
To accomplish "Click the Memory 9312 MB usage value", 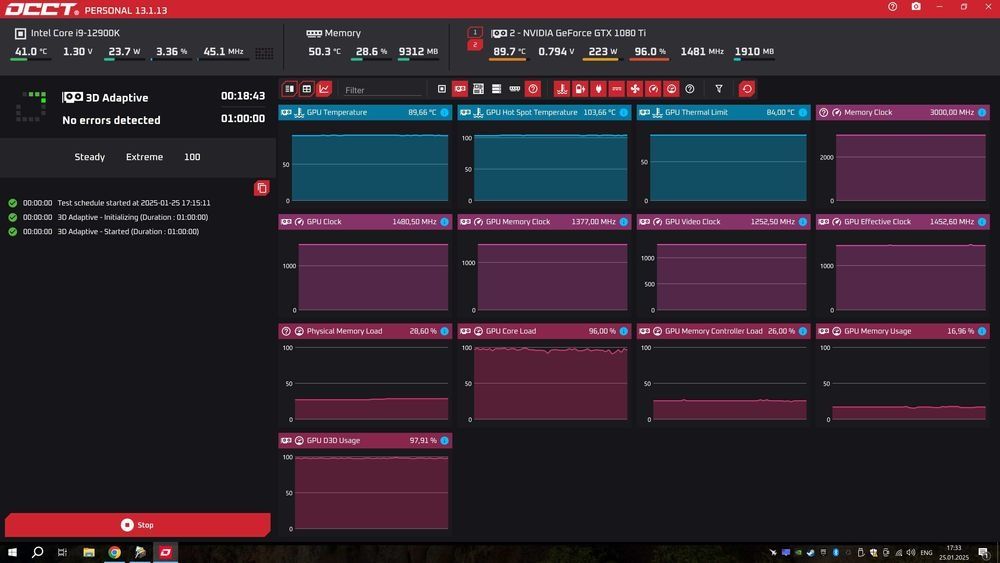I will coord(418,52).
